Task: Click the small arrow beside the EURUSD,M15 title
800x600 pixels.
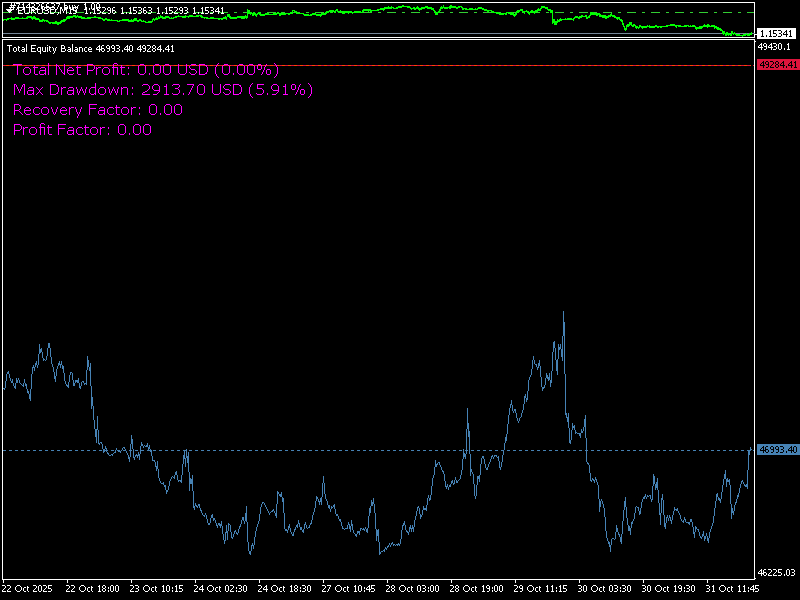Action: click(10, 11)
